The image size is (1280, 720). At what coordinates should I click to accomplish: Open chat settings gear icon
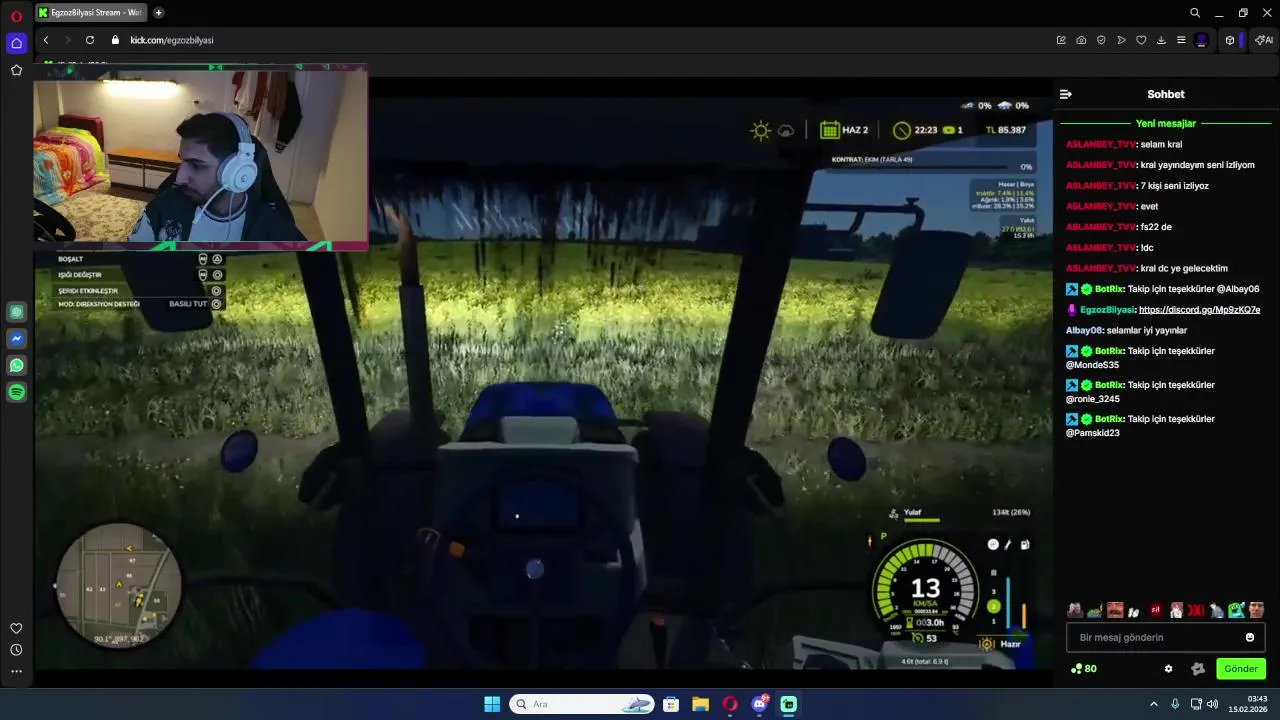[1168, 669]
